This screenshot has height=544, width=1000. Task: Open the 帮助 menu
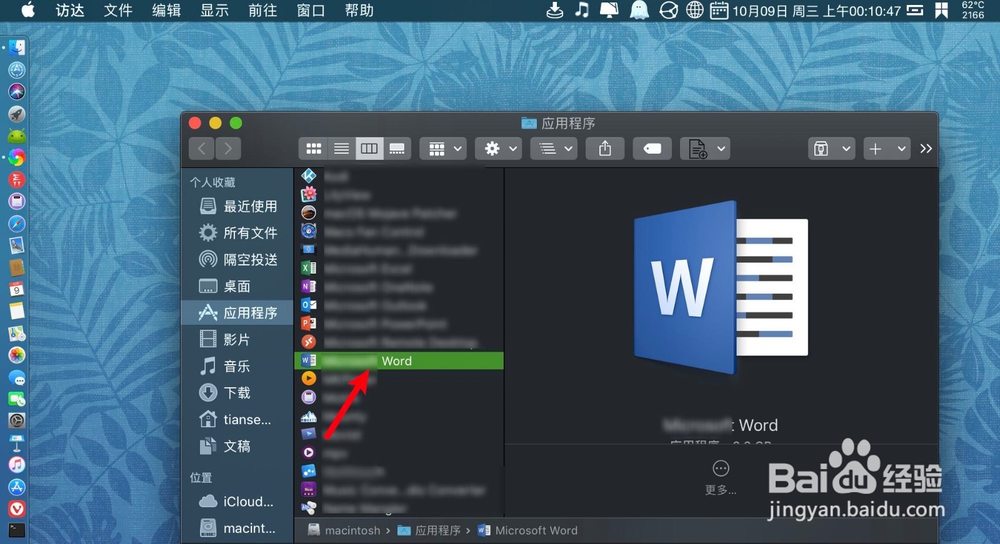click(x=359, y=10)
